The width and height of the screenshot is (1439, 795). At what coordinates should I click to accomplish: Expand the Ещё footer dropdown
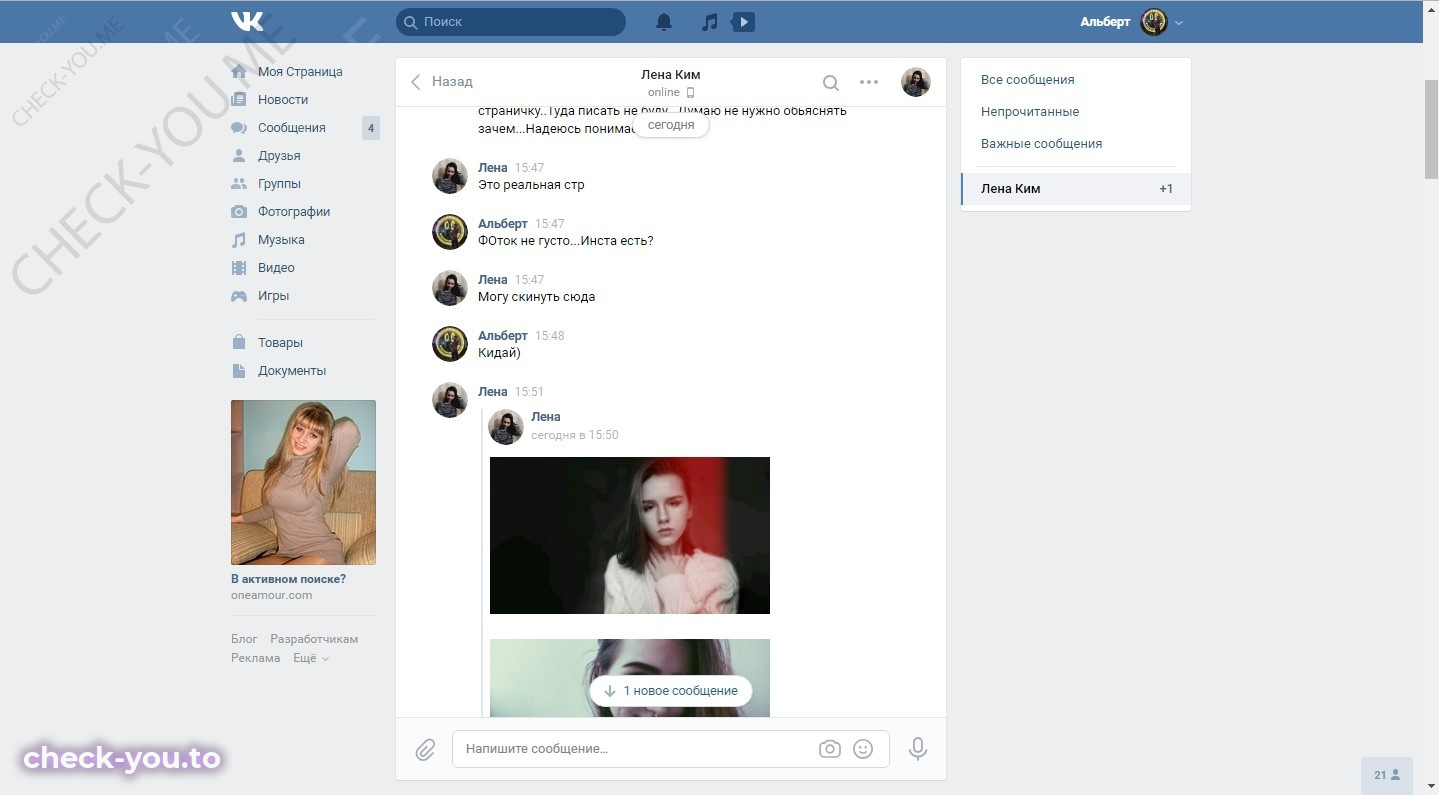pos(310,658)
